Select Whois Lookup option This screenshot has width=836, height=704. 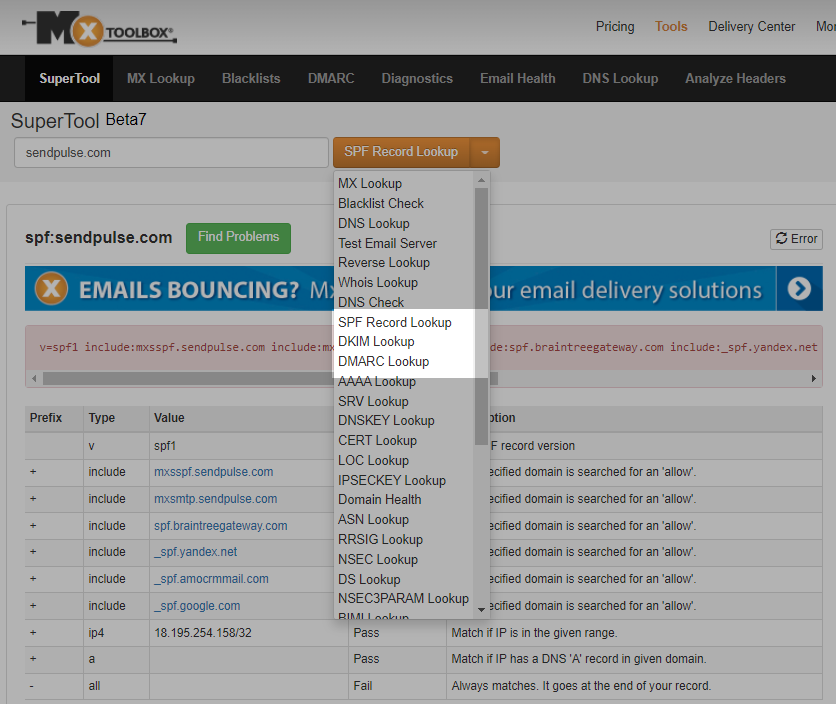[x=377, y=282]
